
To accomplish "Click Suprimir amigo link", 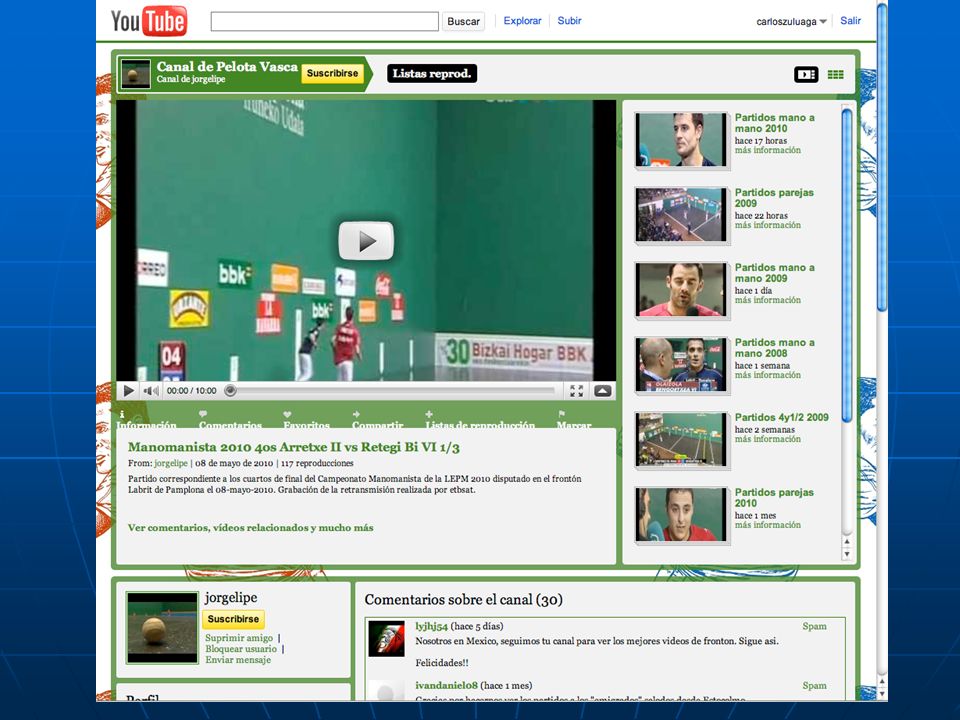I will click(239, 638).
